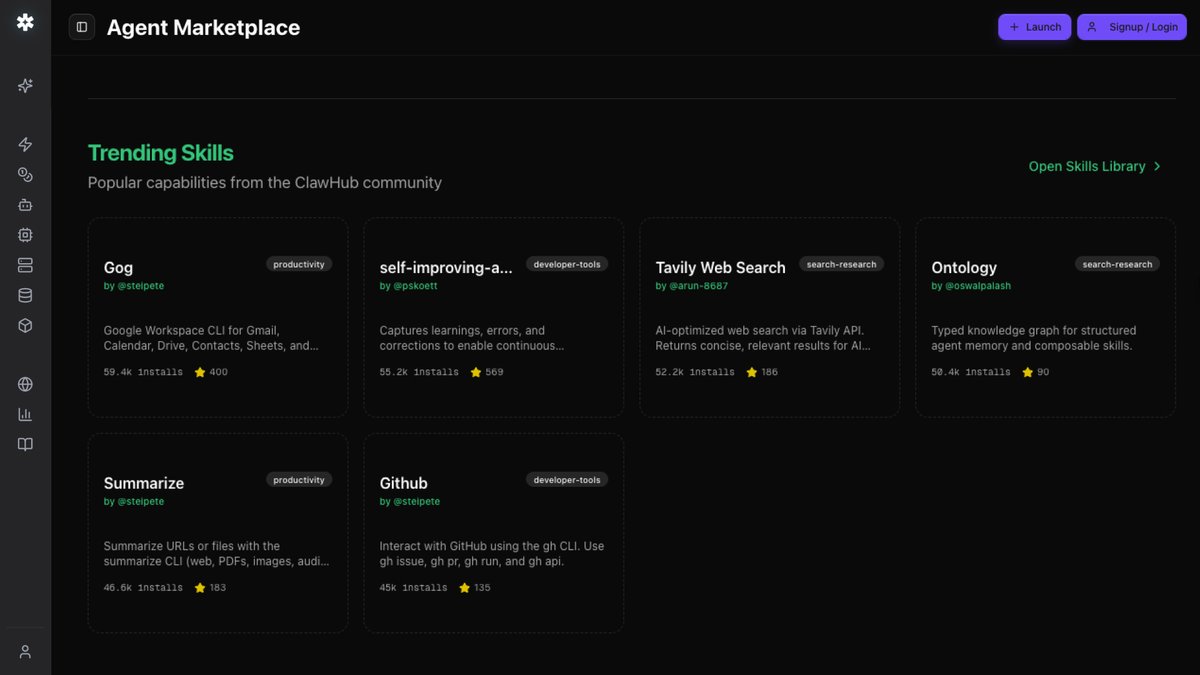Click the Agent Marketplace title
This screenshot has height=675, width=1200.
[x=203, y=27]
